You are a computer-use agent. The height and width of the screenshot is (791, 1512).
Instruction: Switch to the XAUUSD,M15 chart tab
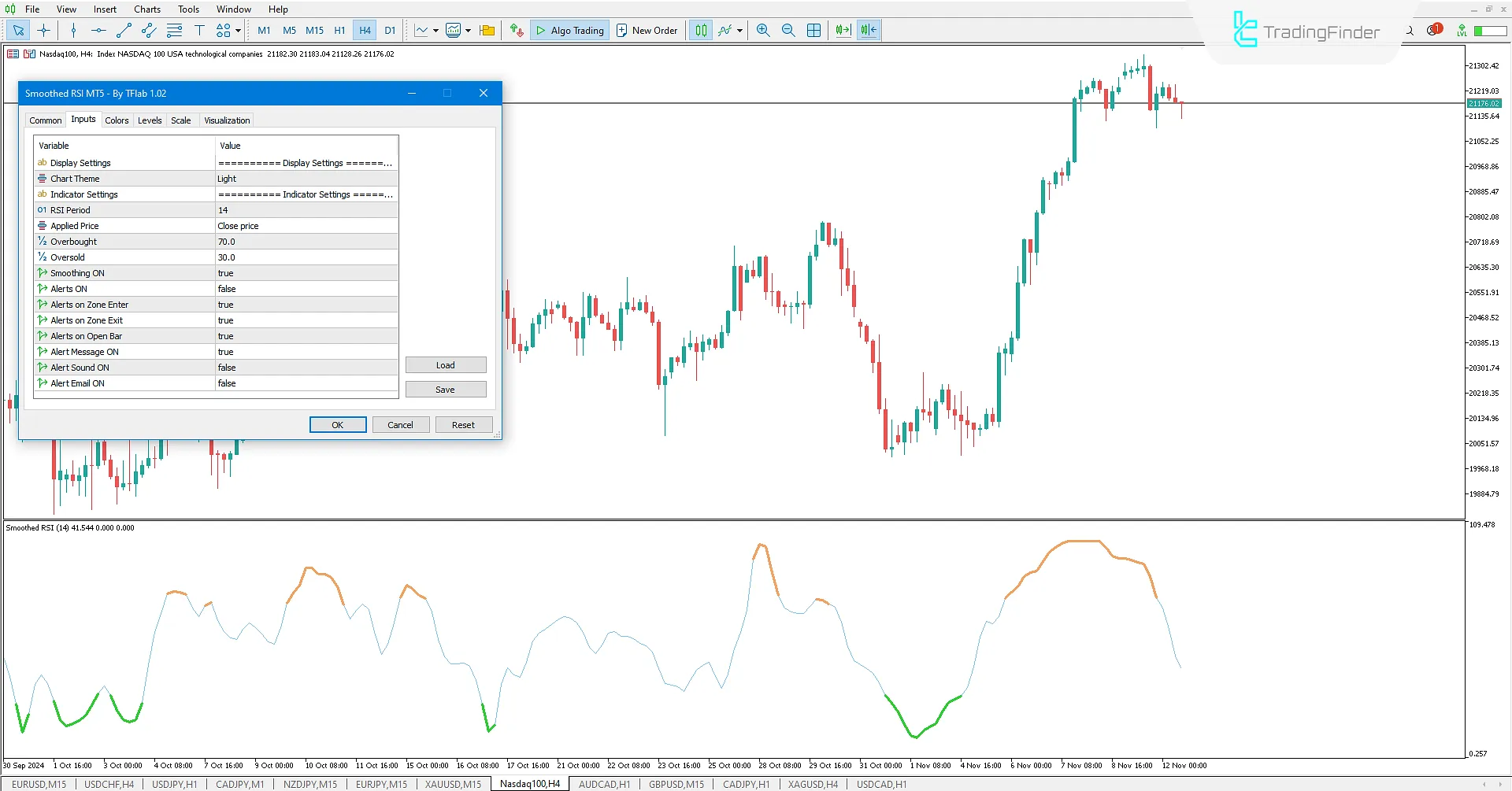453,784
